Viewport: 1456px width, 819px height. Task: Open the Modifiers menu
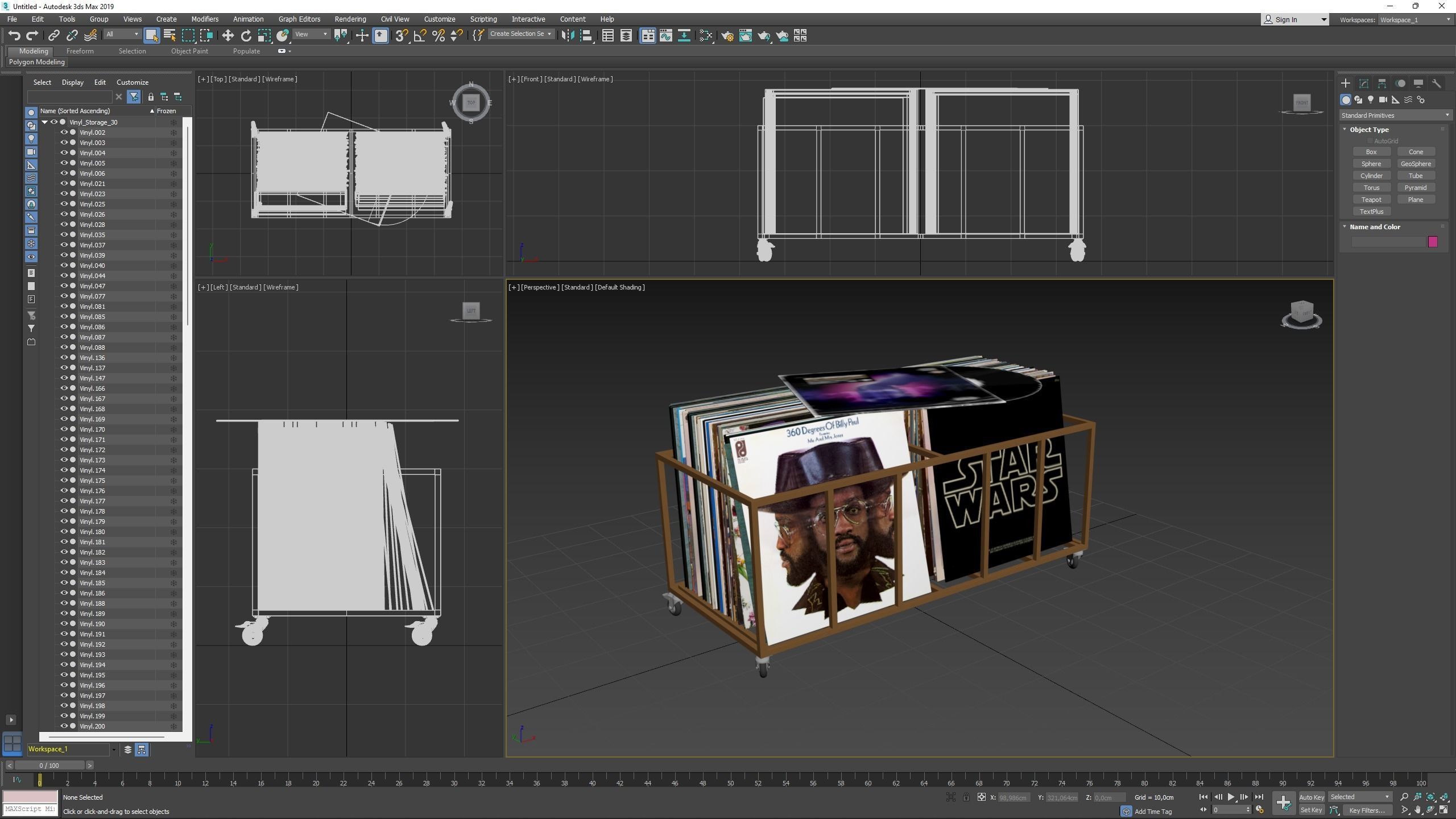(205, 19)
